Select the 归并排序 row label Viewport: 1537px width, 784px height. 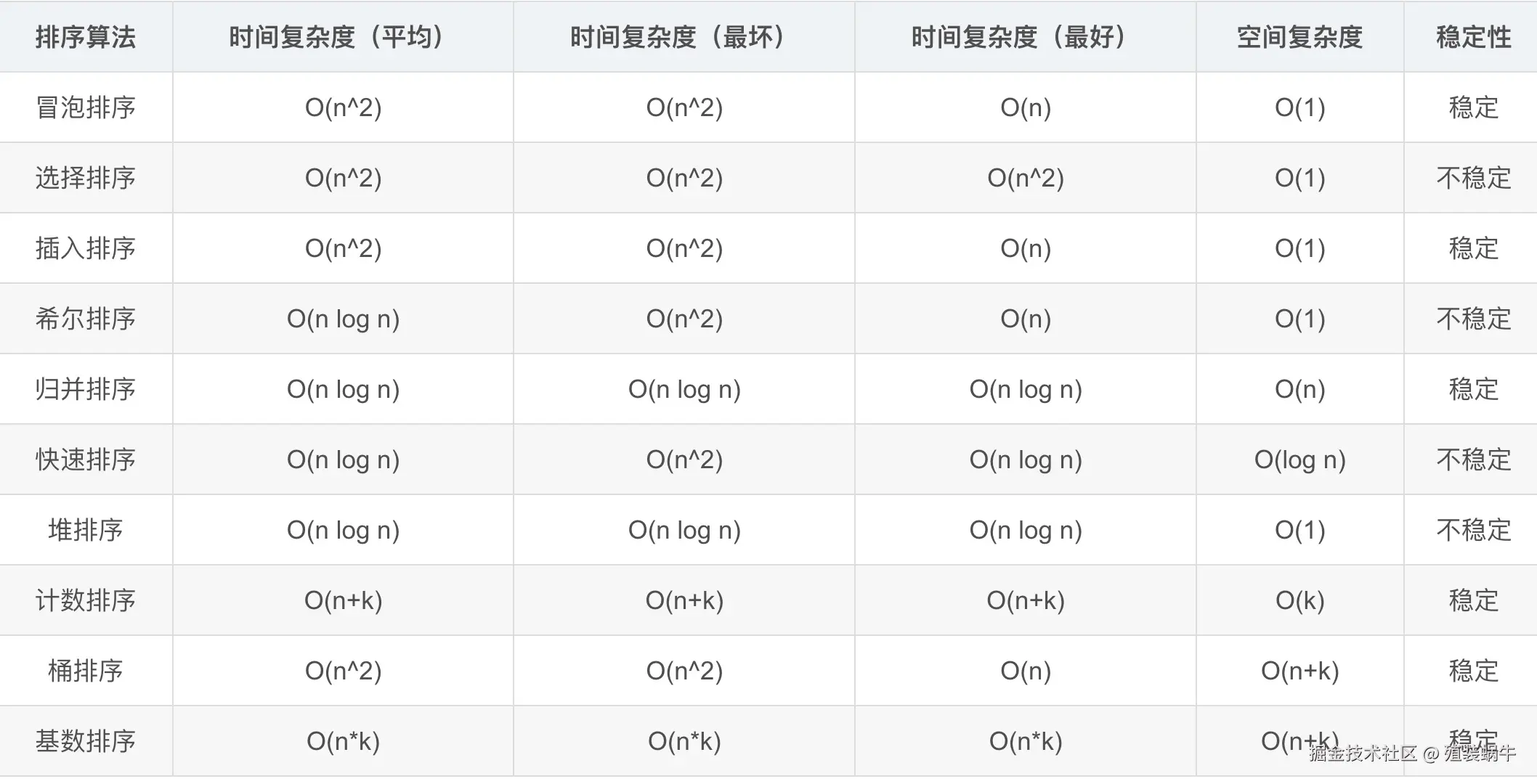[86, 389]
